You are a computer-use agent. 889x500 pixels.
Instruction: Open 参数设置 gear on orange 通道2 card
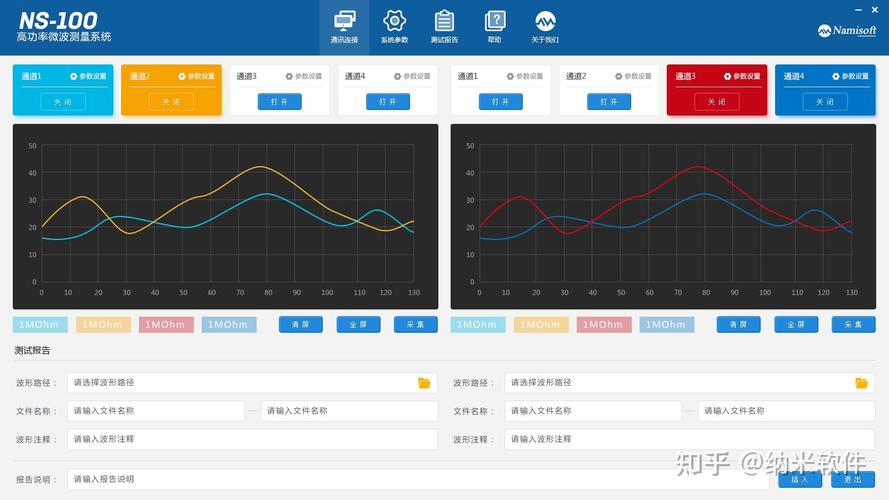[x=196, y=76]
